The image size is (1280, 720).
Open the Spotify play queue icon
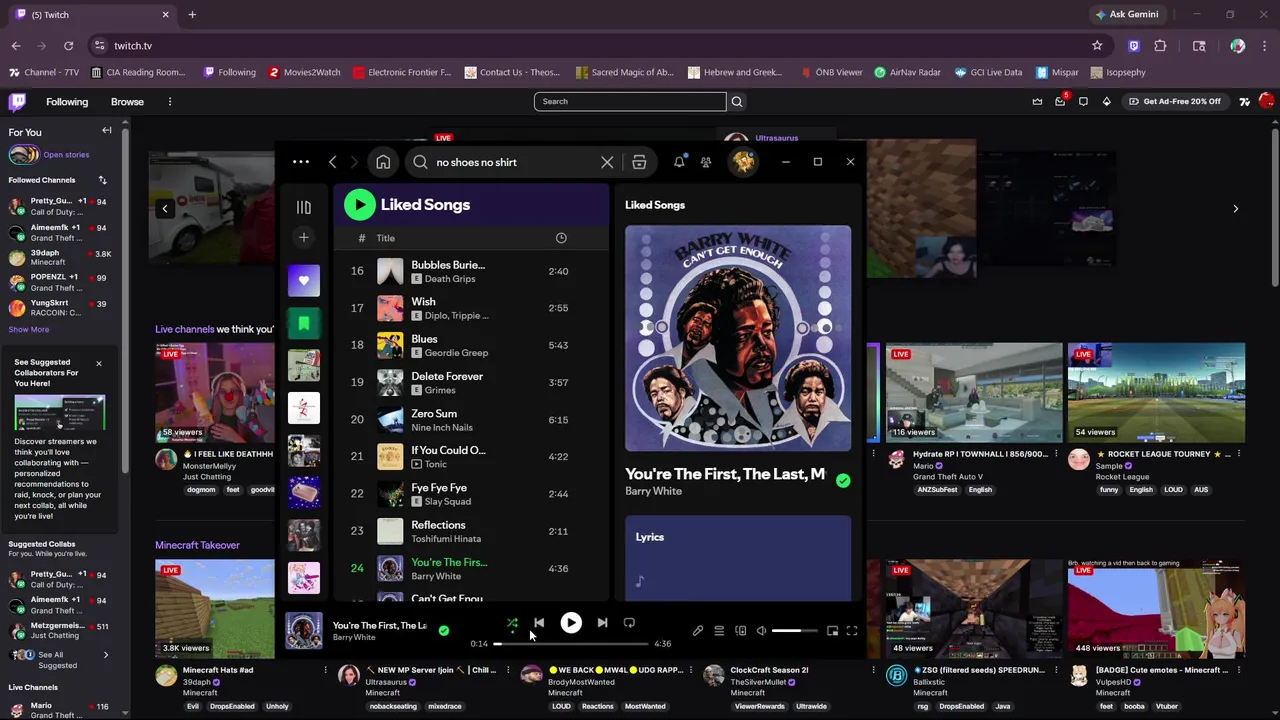pos(719,631)
